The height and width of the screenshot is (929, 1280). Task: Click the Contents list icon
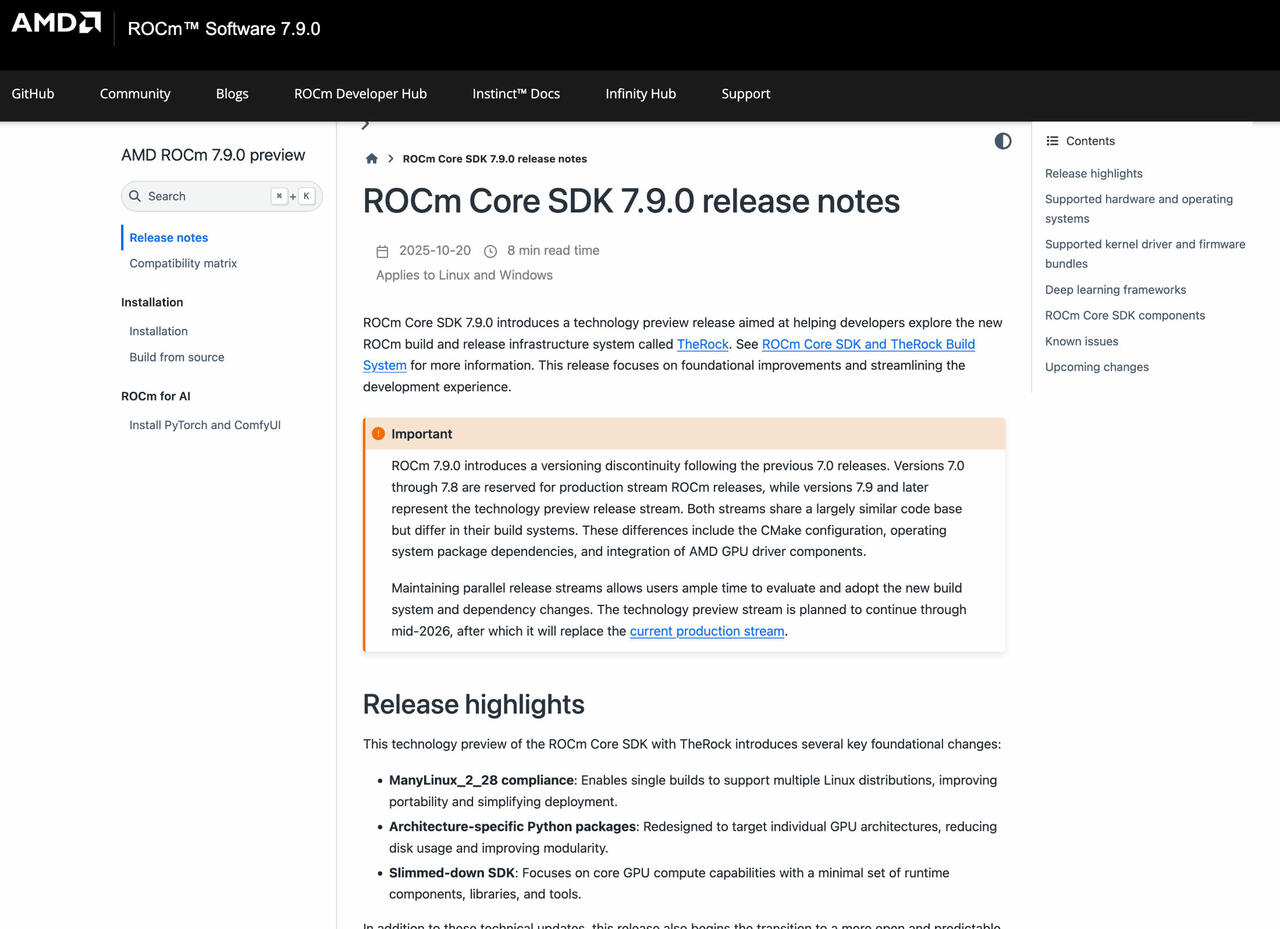point(1052,141)
